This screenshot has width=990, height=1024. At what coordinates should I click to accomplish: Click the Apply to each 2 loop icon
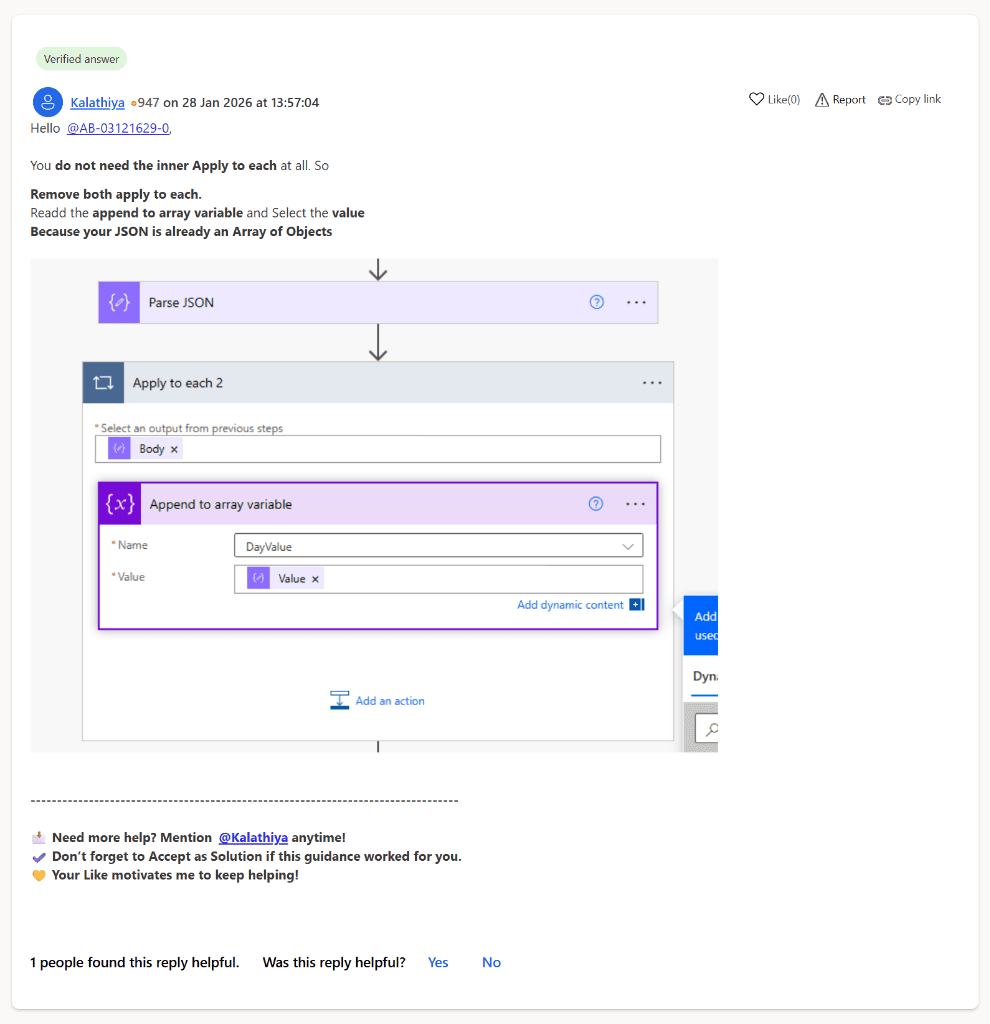pyautogui.click(x=103, y=383)
